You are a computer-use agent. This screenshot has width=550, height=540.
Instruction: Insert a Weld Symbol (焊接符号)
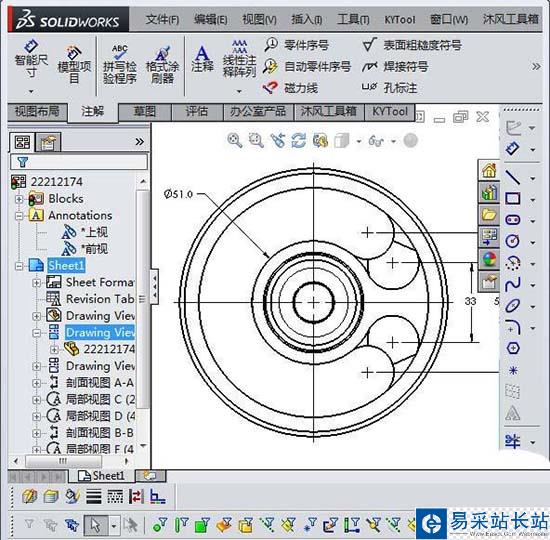click(395, 66)
